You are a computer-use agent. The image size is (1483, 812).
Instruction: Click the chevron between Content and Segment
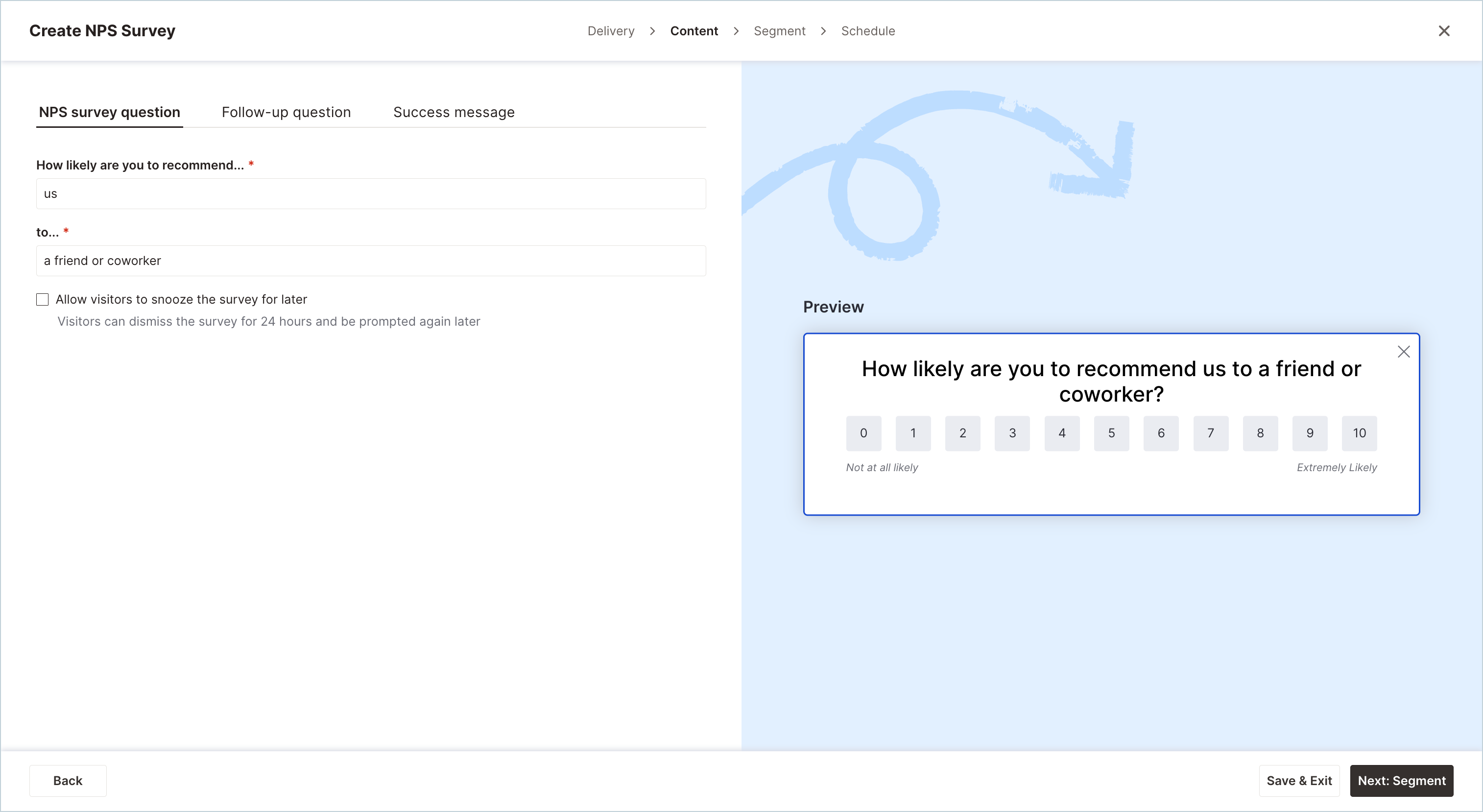736,31
